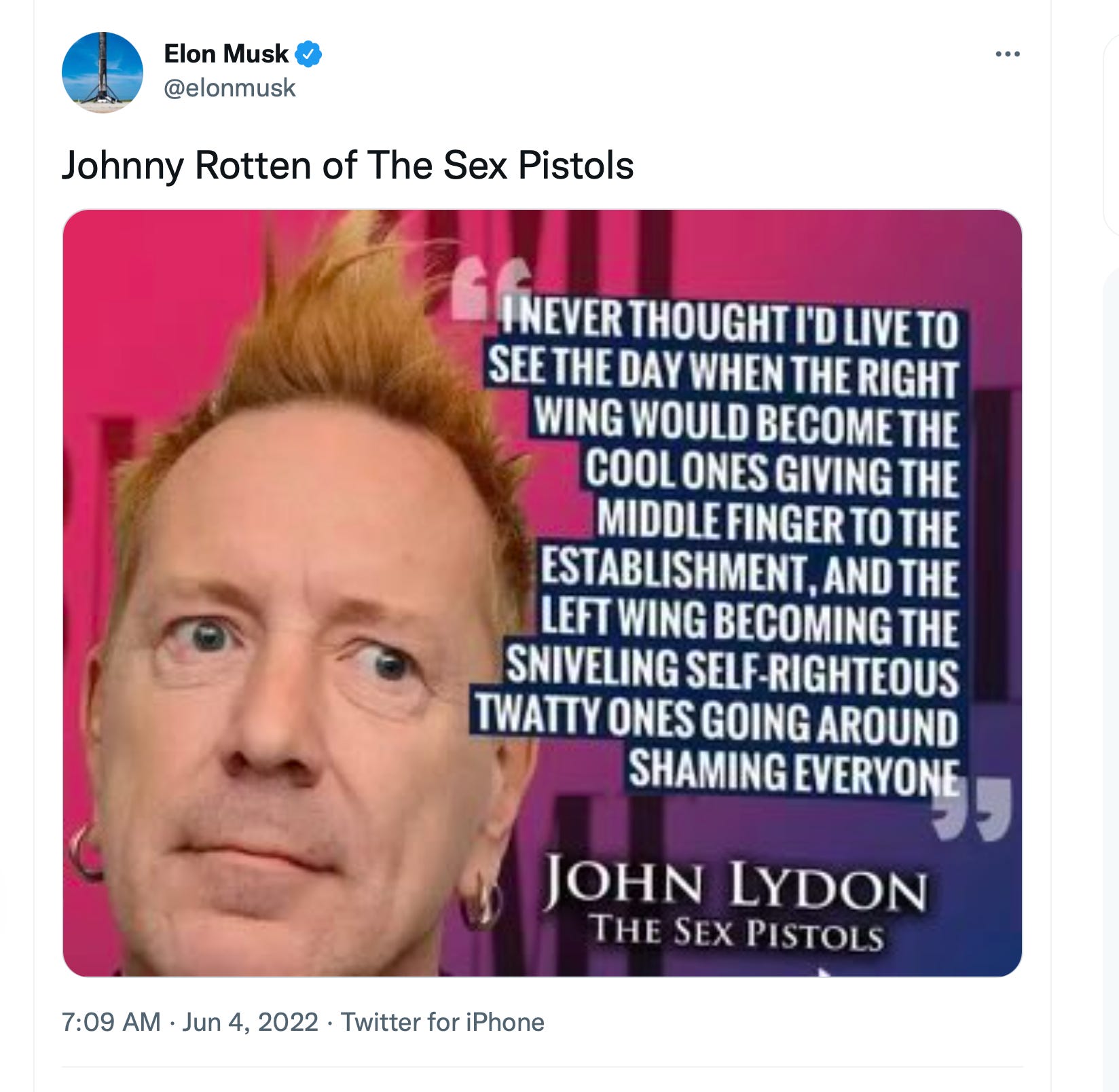Screen dimensions: 1119x1092
Task: Click the 'I NEVER THOUGHT I'D LIVE TO' line
Action: (x=729, y=323)
